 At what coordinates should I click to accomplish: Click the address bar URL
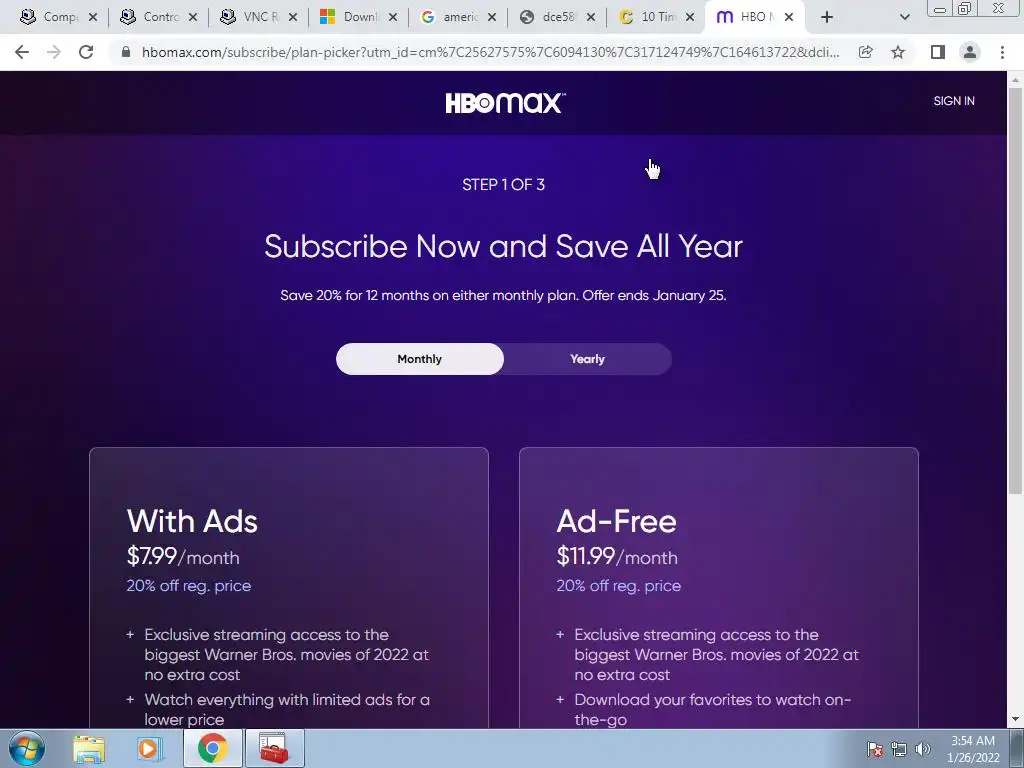[x=490, y=52]
